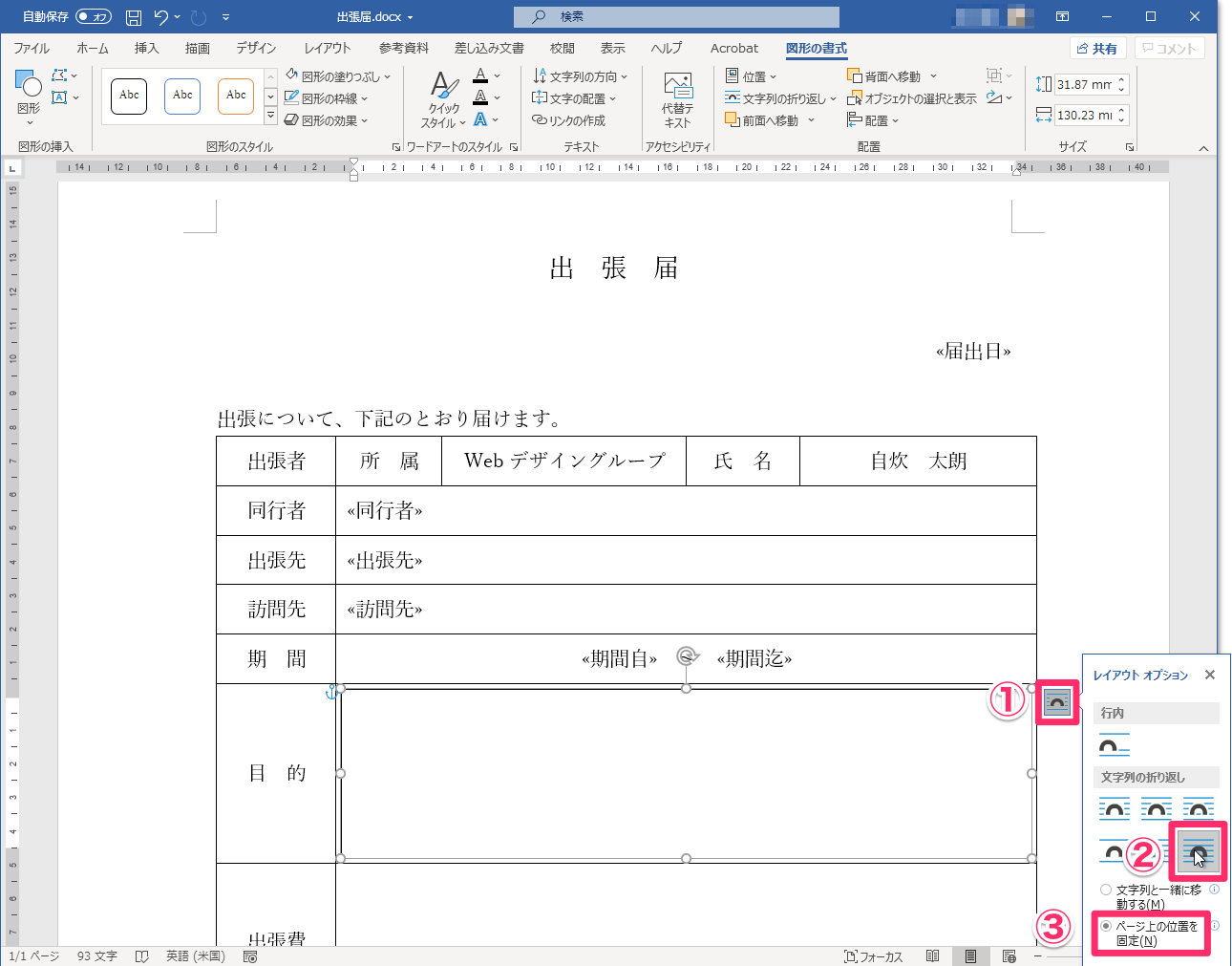Click the WordArt text effects icon
Image resolution: width=1232 pixels, height=966 pixels.
[x=481, y=119]
